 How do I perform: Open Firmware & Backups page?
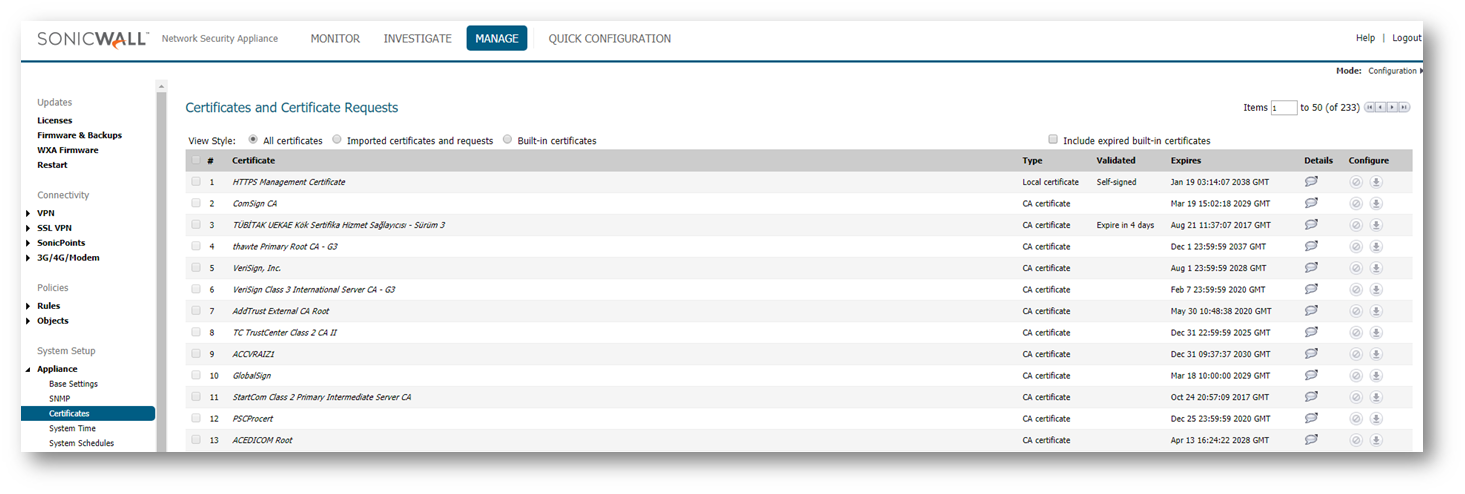pyautogui.click(x=80, y=135)
